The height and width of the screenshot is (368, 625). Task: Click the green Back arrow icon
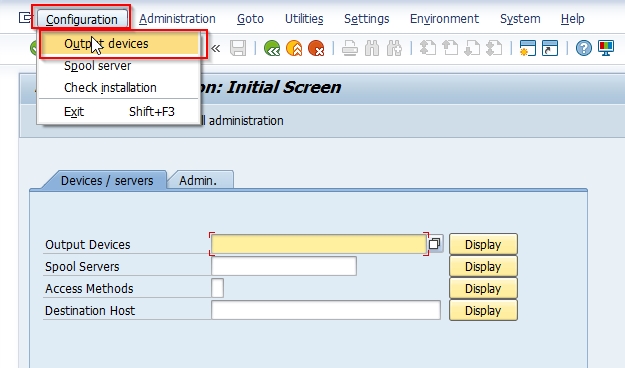pos(272,49)
